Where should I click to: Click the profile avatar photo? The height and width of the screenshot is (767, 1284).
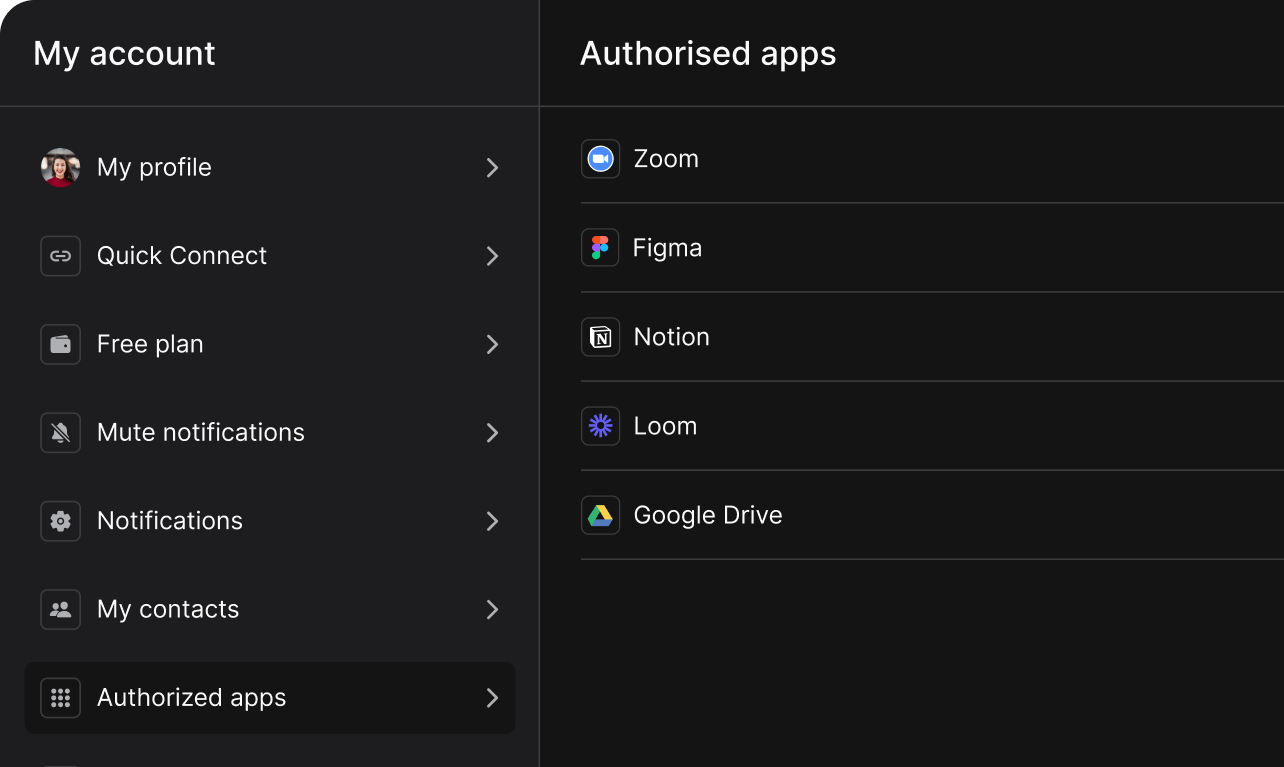click(60, 168)
